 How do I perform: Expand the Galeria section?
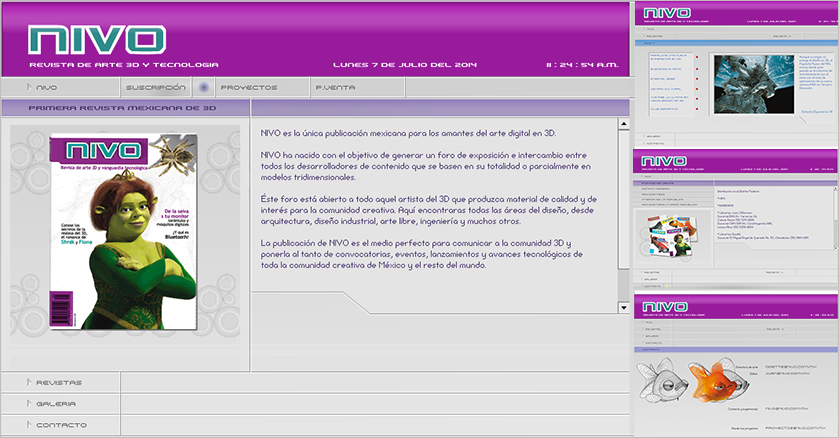click(x=57, y=403)
